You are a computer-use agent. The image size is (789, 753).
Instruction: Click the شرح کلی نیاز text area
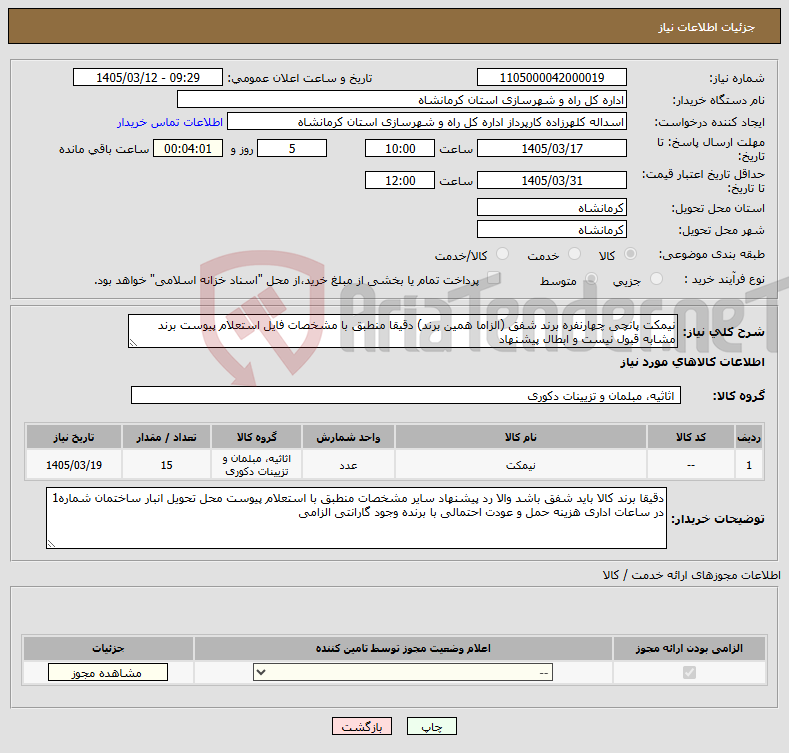[x=403, y=331]
